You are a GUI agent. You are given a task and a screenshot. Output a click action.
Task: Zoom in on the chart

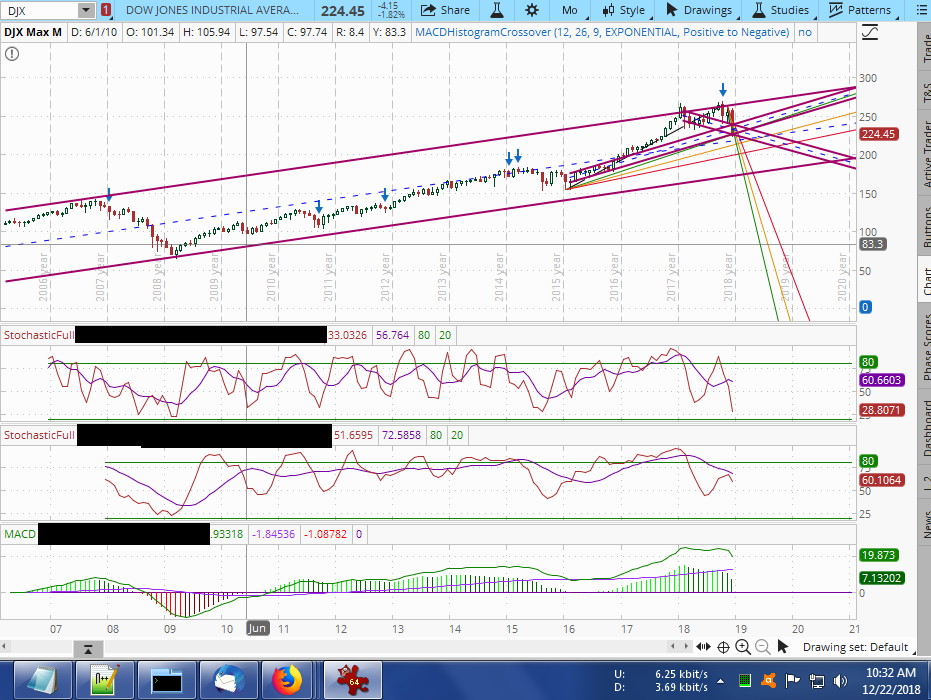pyautogui.click(x=743, y=647)
